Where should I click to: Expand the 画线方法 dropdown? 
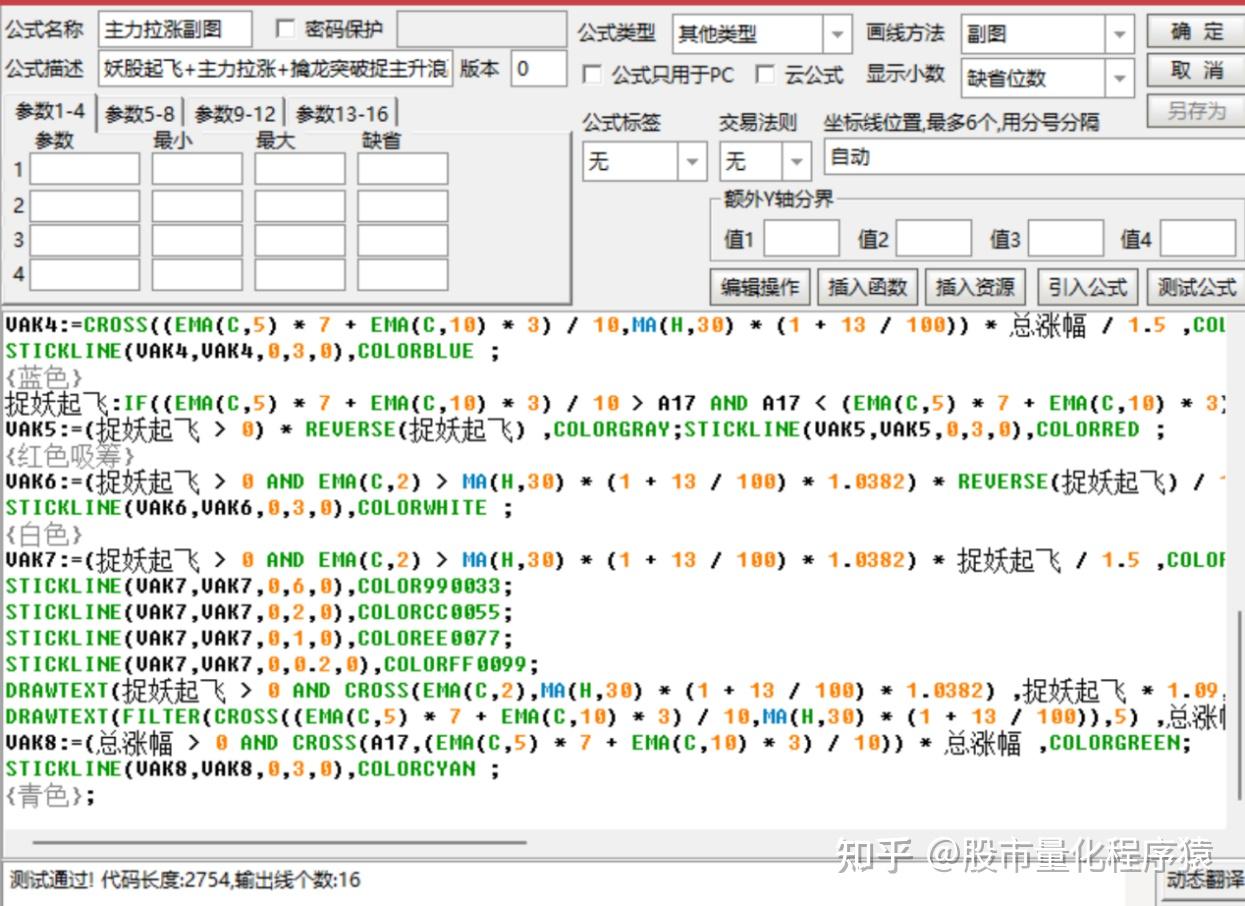[x=1120, y=35]
